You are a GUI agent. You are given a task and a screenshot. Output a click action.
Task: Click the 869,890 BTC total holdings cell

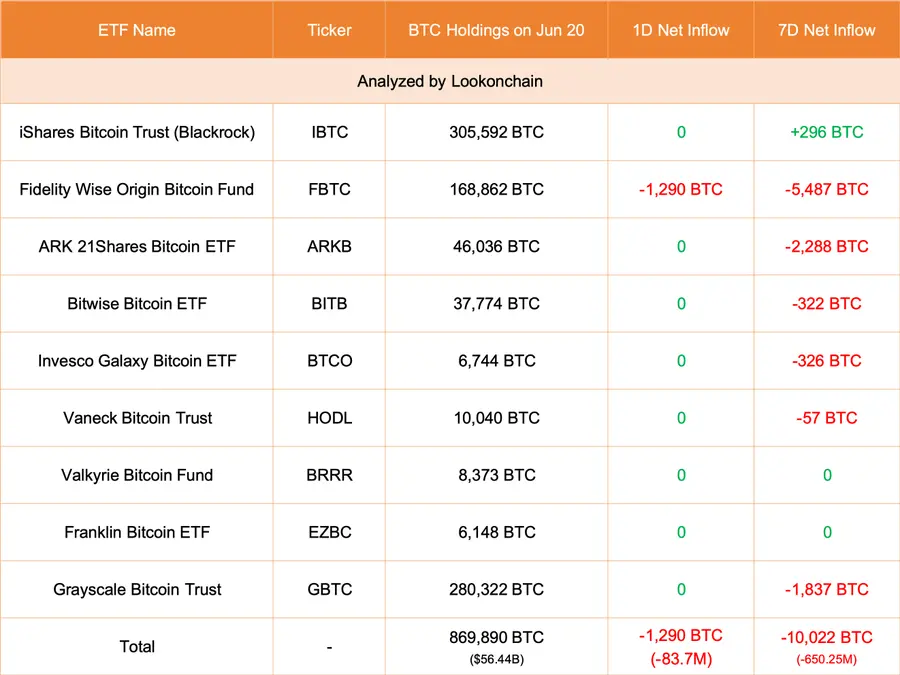496,637
